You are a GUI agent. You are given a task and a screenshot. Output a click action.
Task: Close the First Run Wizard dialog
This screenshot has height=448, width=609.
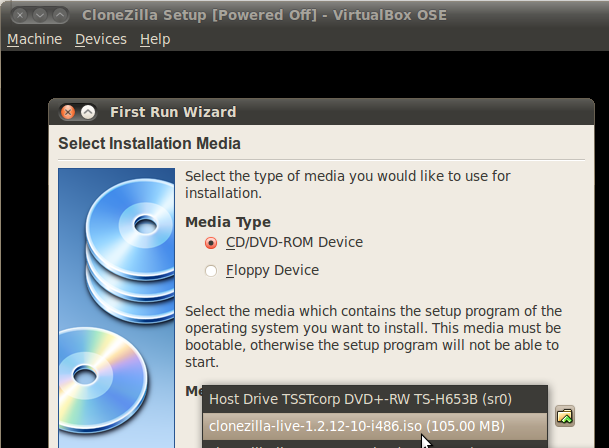point(68,112)
